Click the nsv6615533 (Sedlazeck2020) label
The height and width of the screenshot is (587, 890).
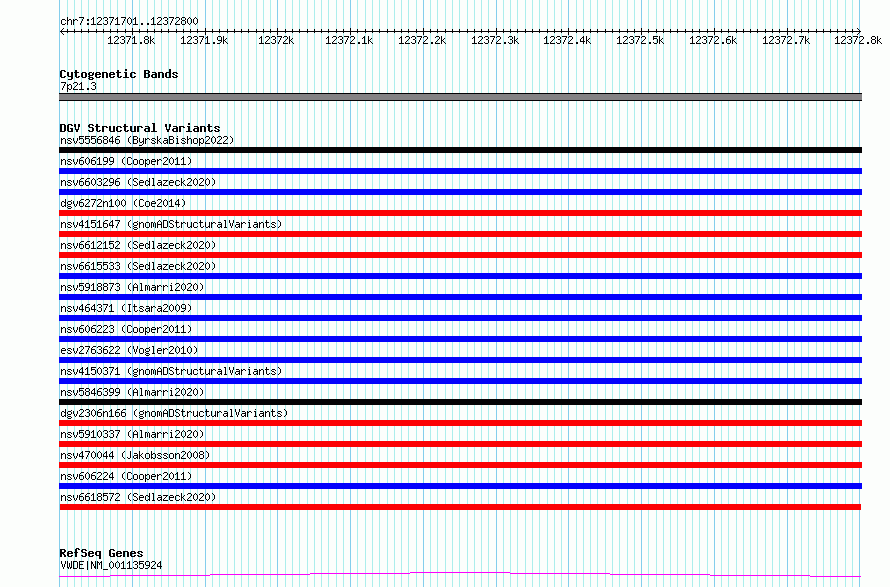click(x=138, y=266)
